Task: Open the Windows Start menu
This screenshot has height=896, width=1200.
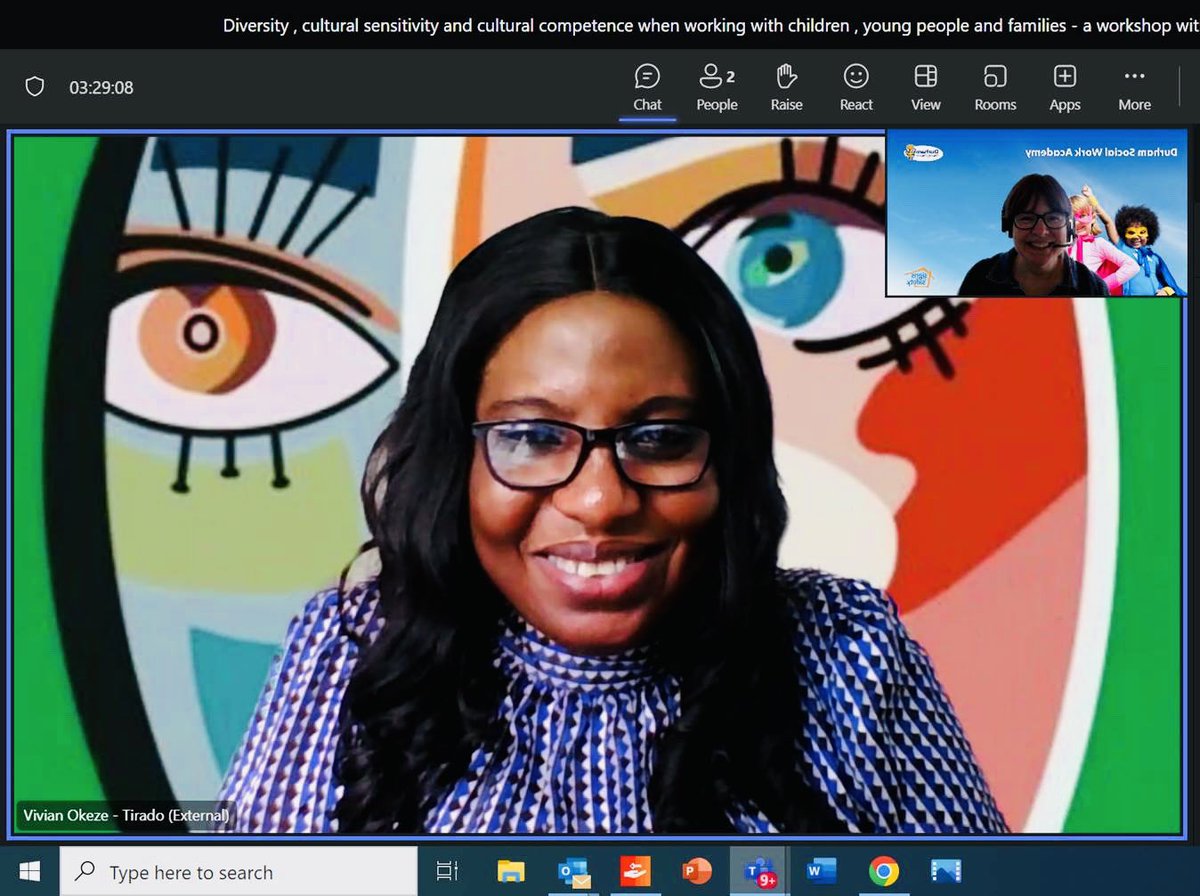Action: click(x=30, y=872)
